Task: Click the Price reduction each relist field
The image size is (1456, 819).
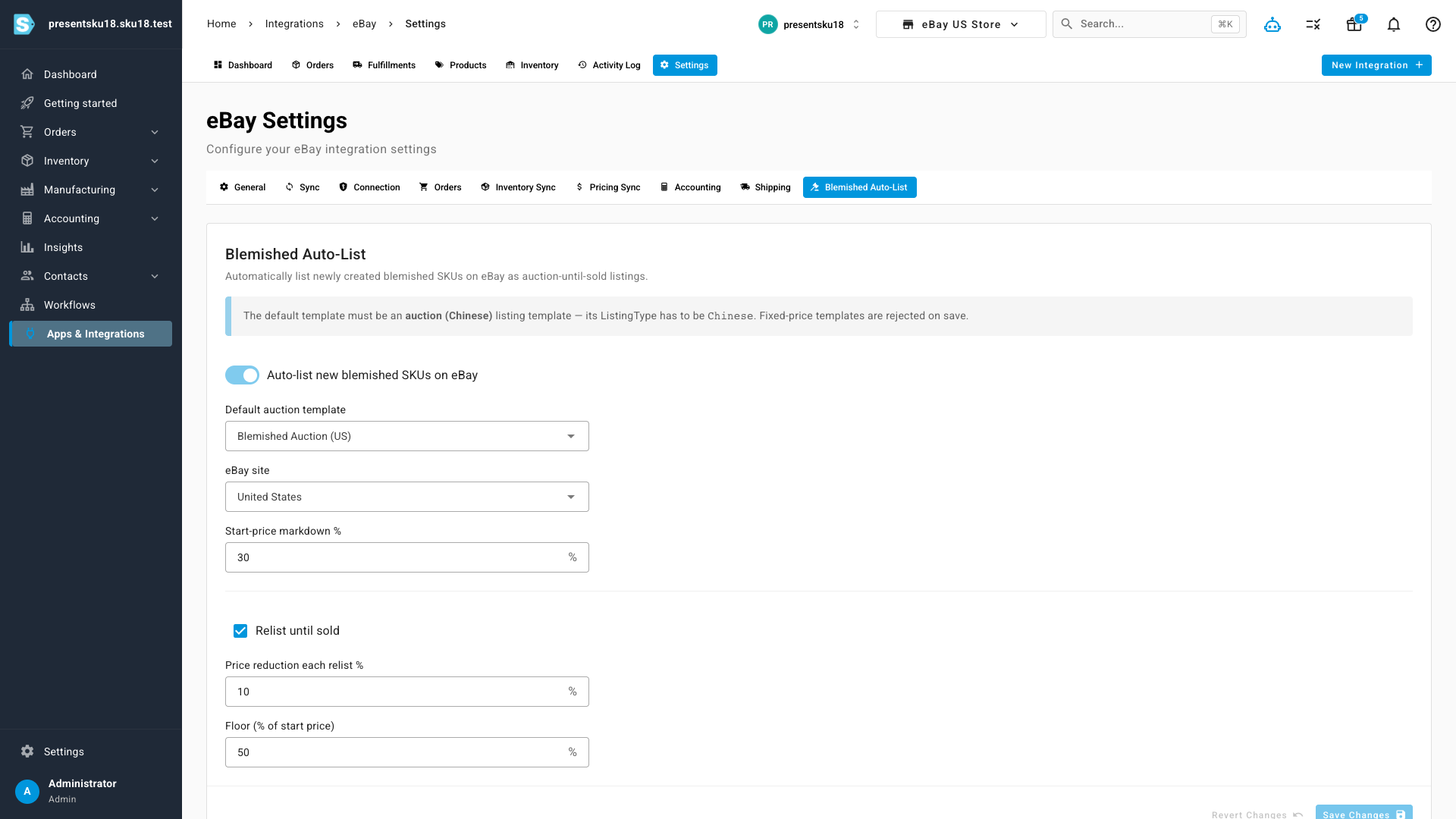Action: pos(407,692)
